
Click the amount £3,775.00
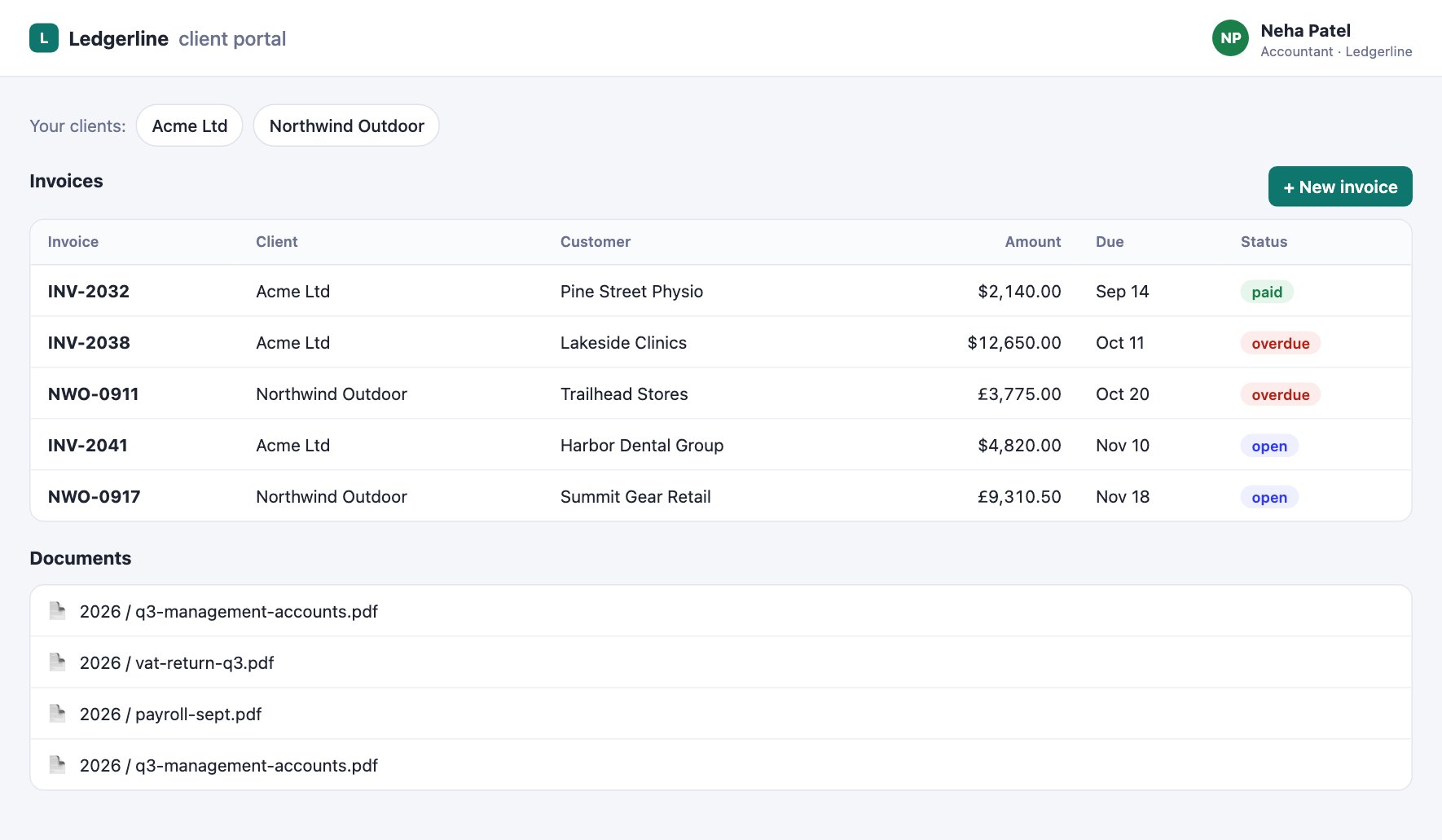click(1019, 394)
